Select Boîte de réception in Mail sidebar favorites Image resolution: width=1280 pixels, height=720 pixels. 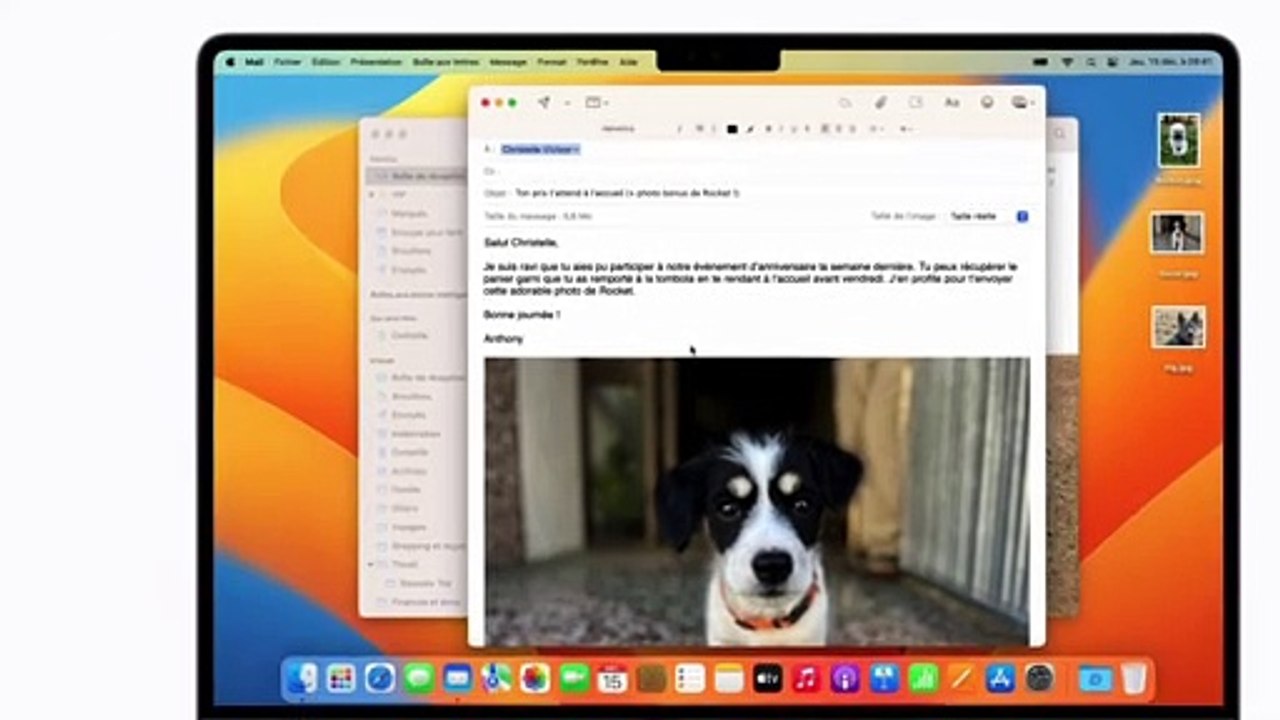pyautogui.click(x=416, y=176)
